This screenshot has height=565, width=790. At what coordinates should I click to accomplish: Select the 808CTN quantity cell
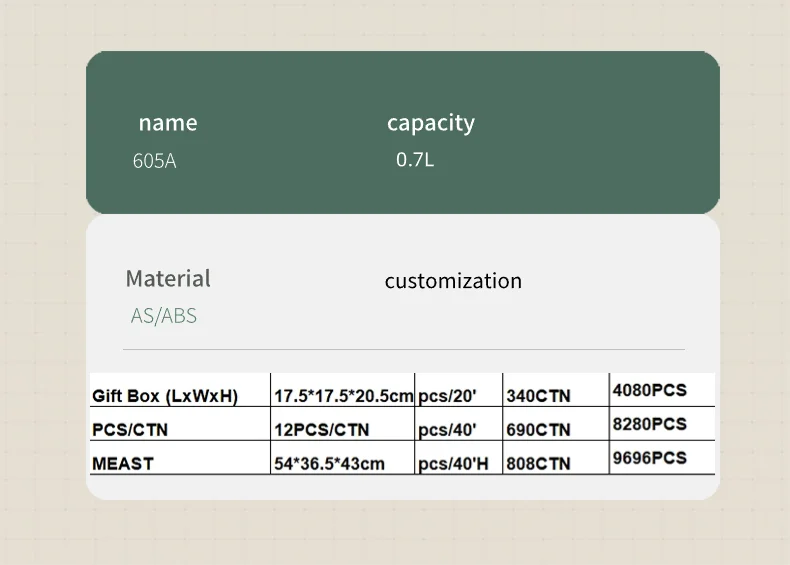539,464
